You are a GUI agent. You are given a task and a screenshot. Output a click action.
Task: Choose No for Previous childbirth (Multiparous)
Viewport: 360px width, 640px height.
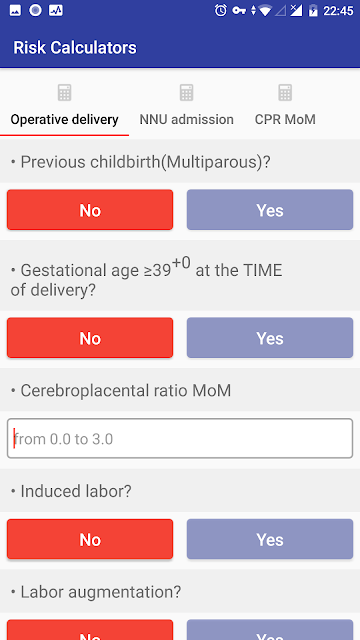90,210
